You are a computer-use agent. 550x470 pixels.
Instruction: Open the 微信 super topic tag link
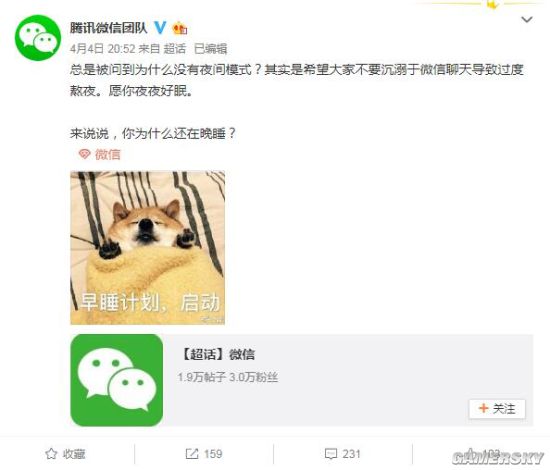107,154
